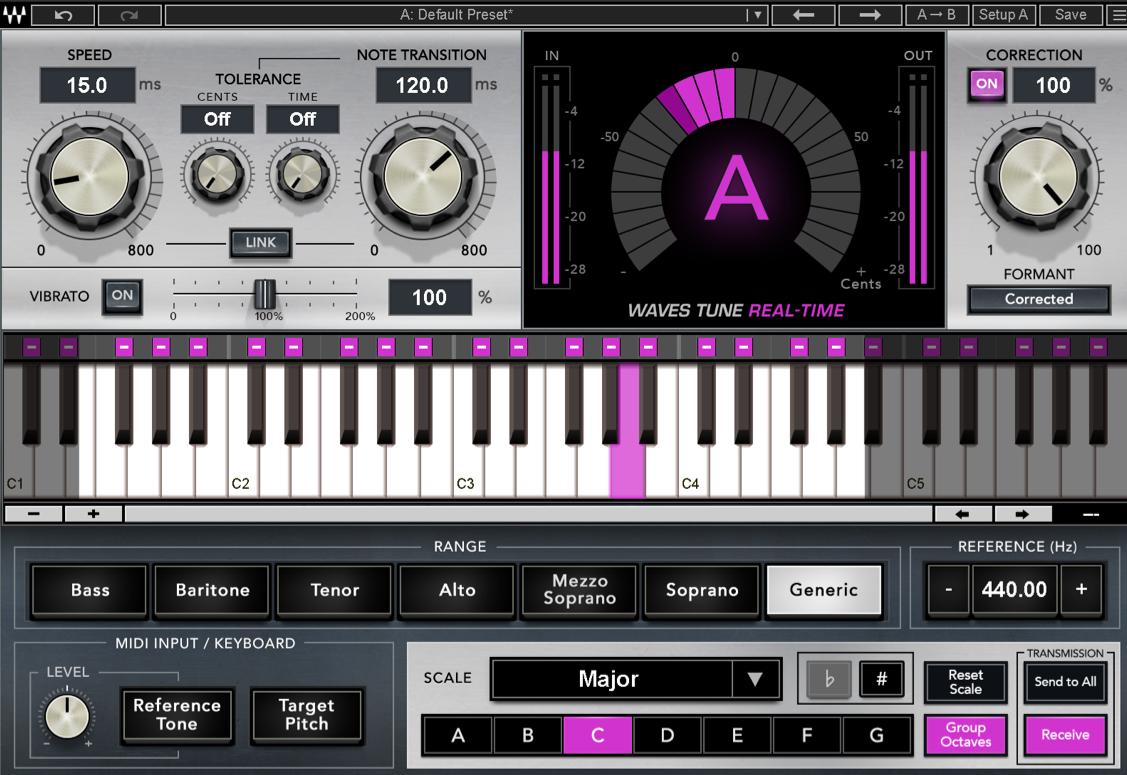The image size is (1127, 775).
Task: Select the Soprano vocal range
Action: click(x=701, y=590)
